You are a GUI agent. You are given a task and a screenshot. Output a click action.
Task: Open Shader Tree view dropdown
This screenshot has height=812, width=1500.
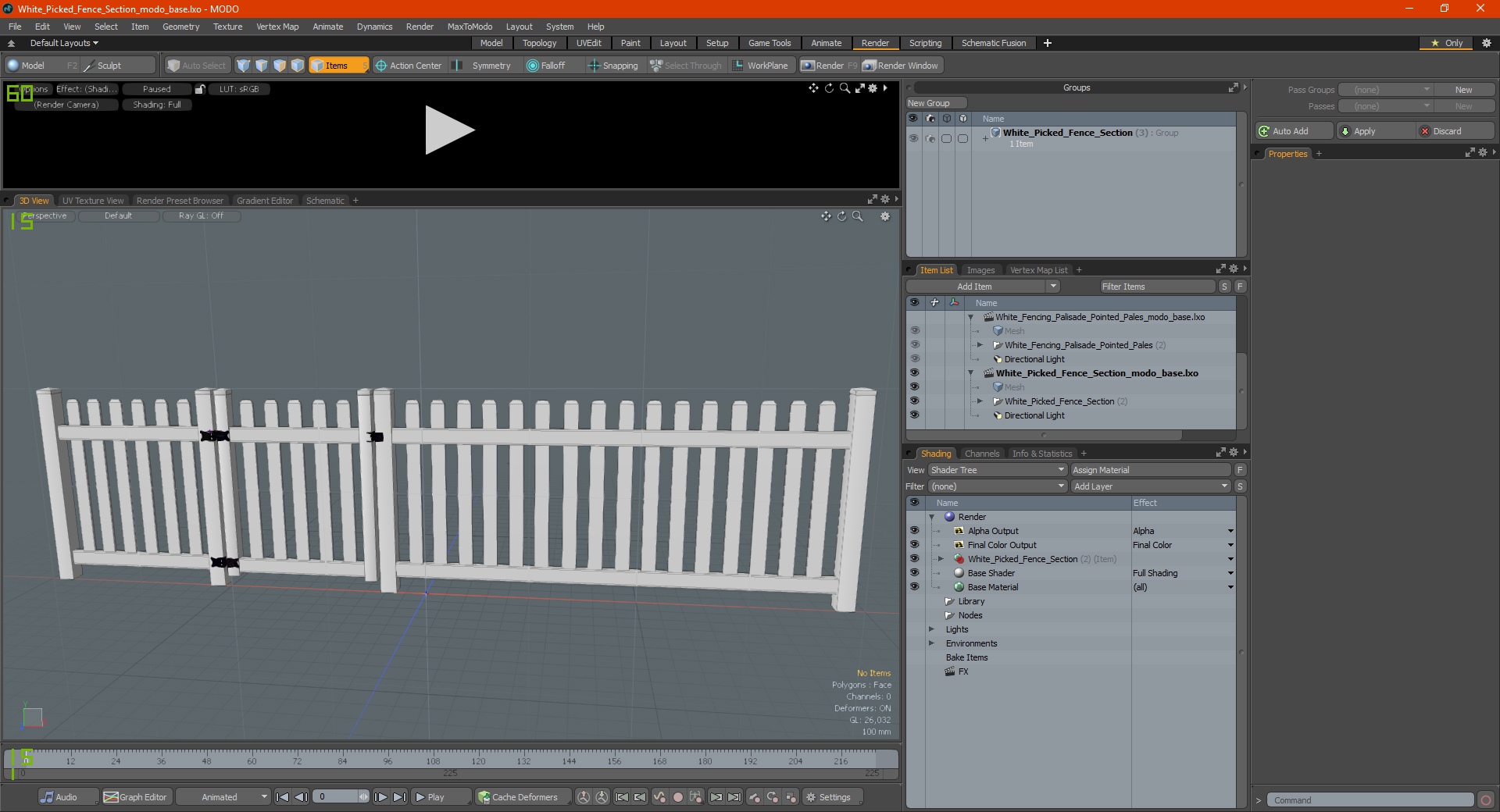click(x=998, y=470)
